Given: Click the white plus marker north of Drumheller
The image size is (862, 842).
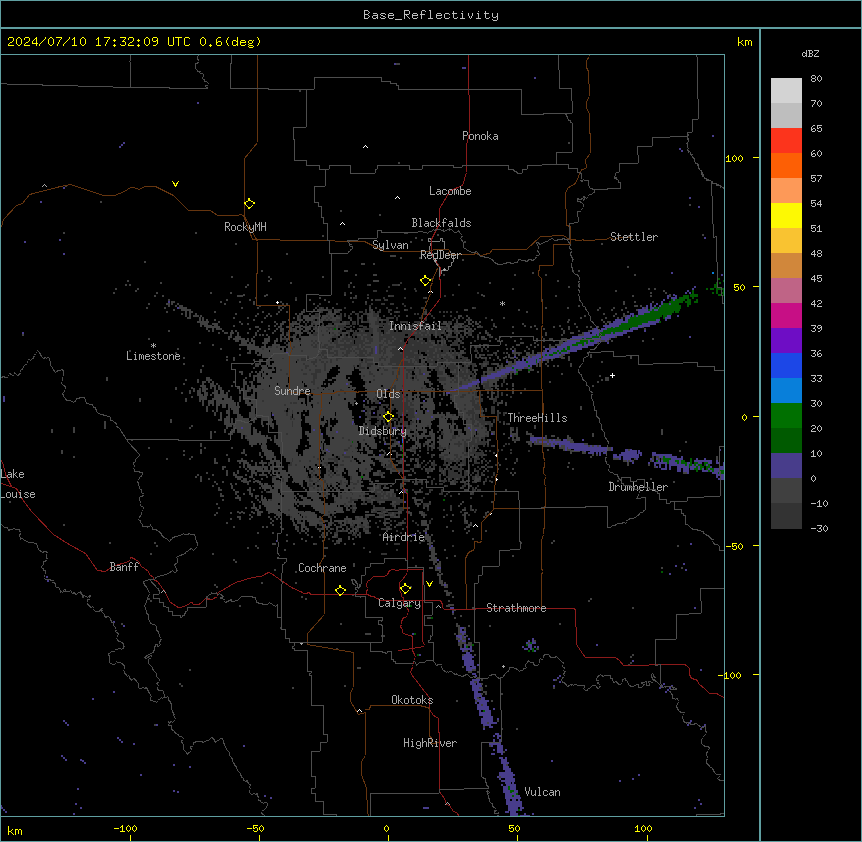Looking at the screenshot, I should pos(612,375).
